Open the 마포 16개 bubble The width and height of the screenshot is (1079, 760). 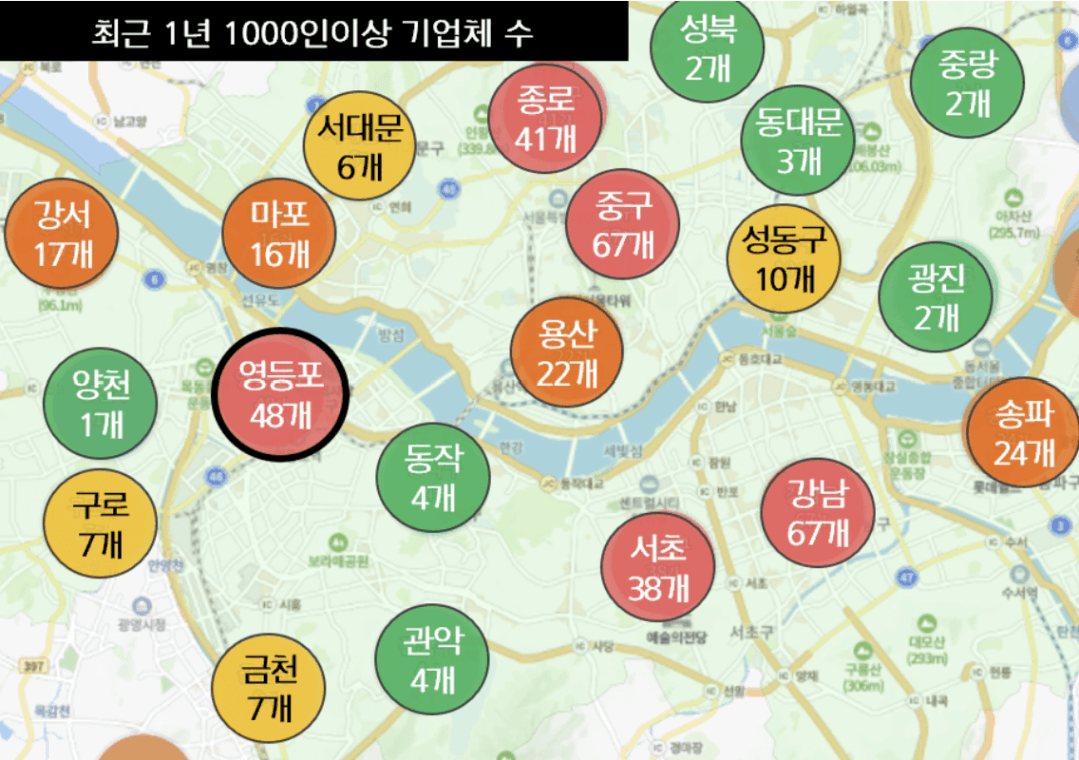(x=279, y=234)
